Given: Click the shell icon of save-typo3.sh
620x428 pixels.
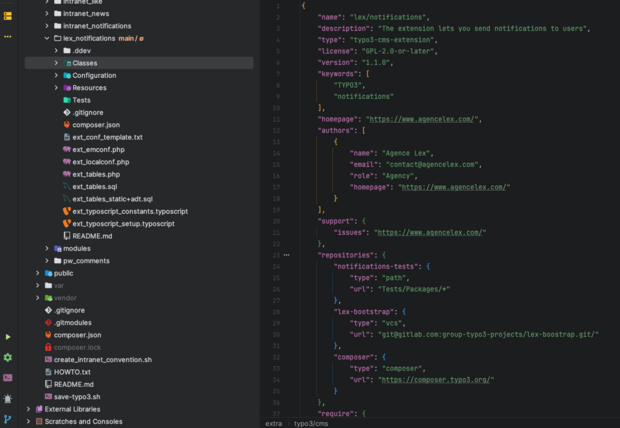Looking at the screenshot, I should 48,397.
